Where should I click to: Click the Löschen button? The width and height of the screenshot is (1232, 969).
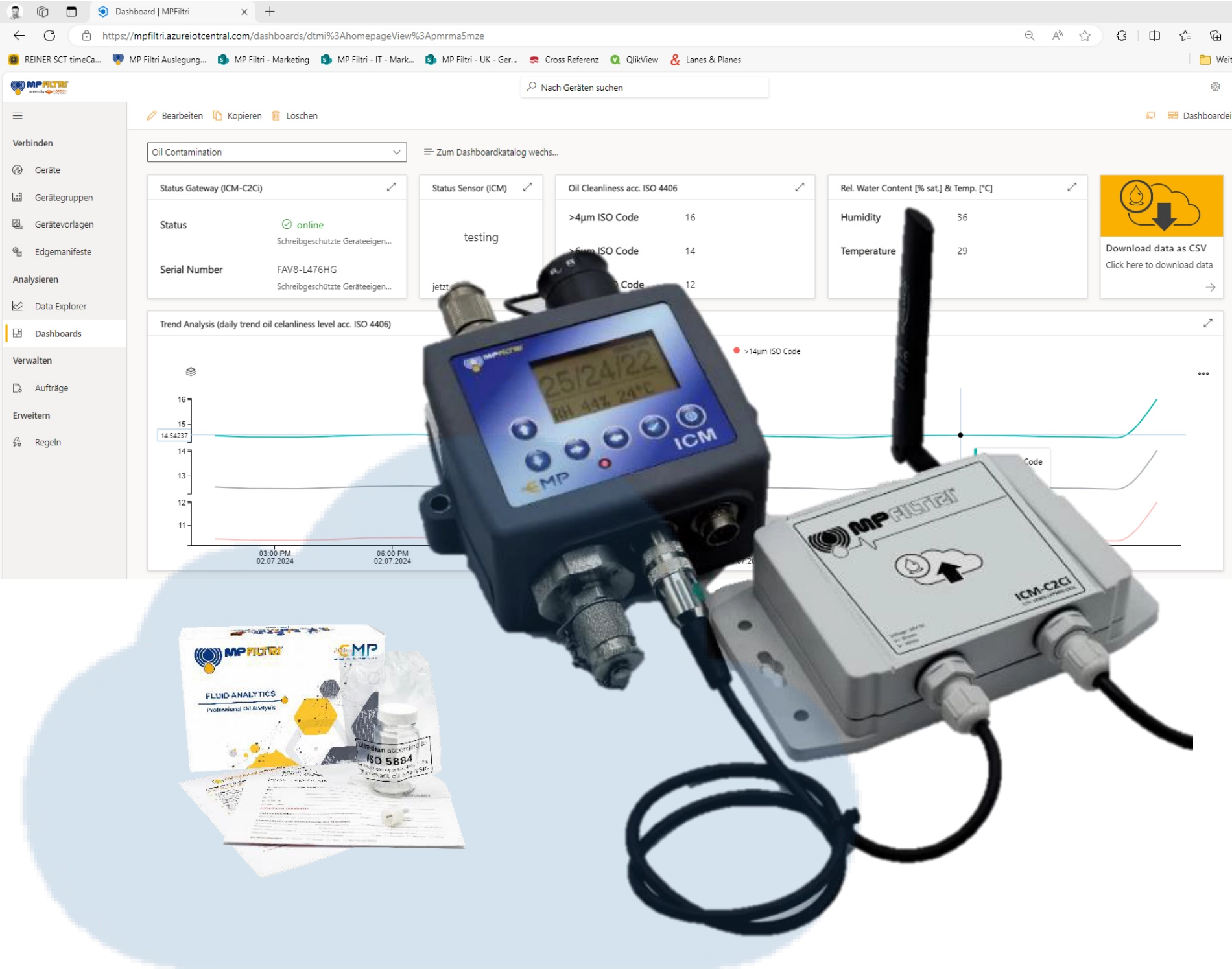coord(295,116)
